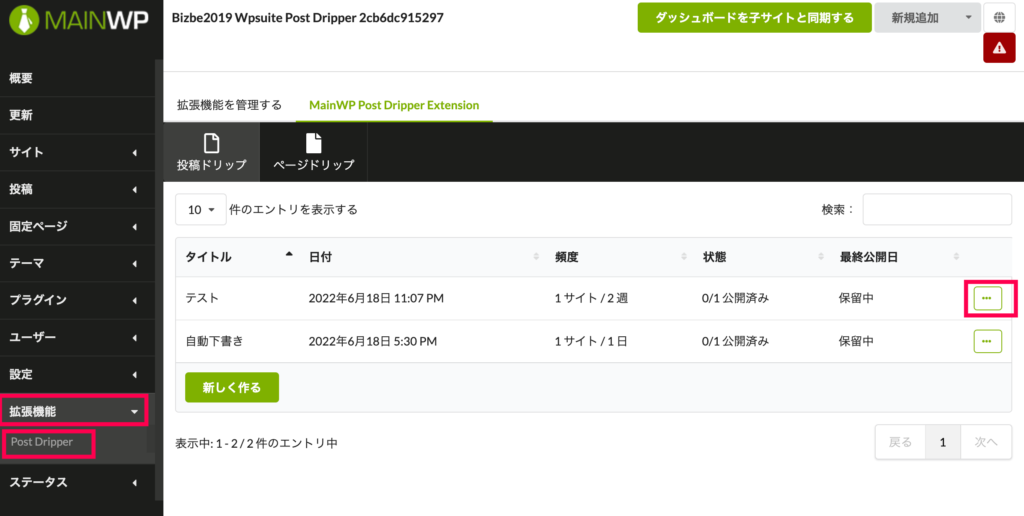
Task: Click the 戻る pagination button
Action: (x=901, y=442)
